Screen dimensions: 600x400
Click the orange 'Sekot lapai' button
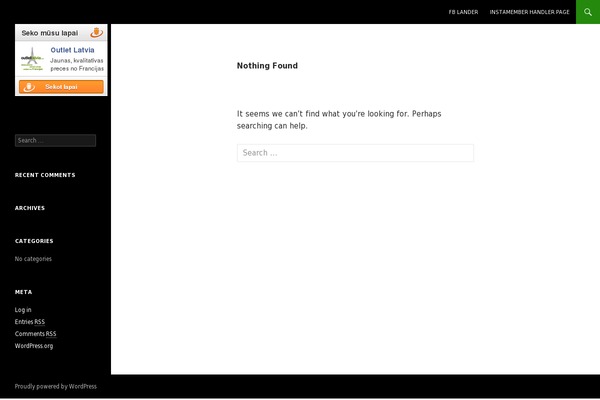pyautogui.click(x=61, y=87)
